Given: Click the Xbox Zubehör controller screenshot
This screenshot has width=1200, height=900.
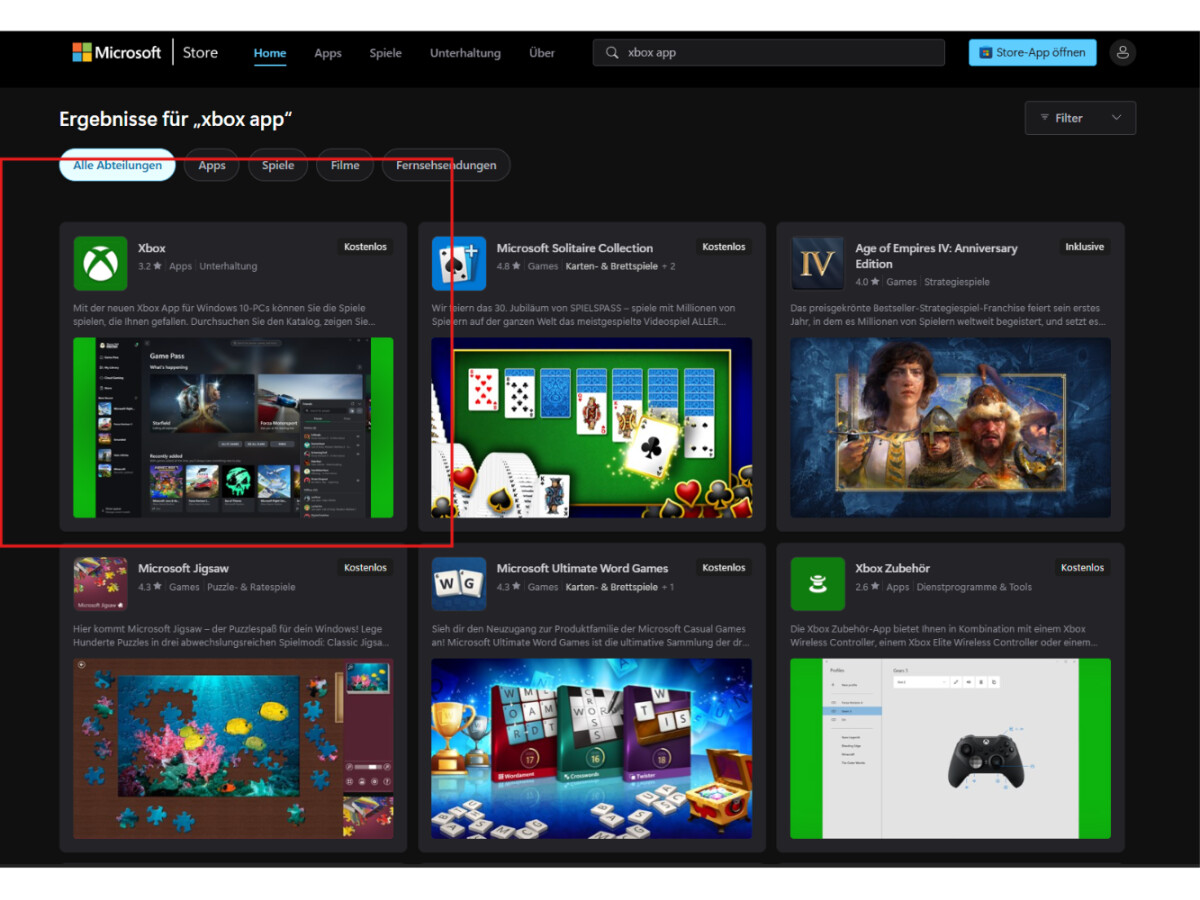Looking at the screenshot, I should tap(951, 748).
